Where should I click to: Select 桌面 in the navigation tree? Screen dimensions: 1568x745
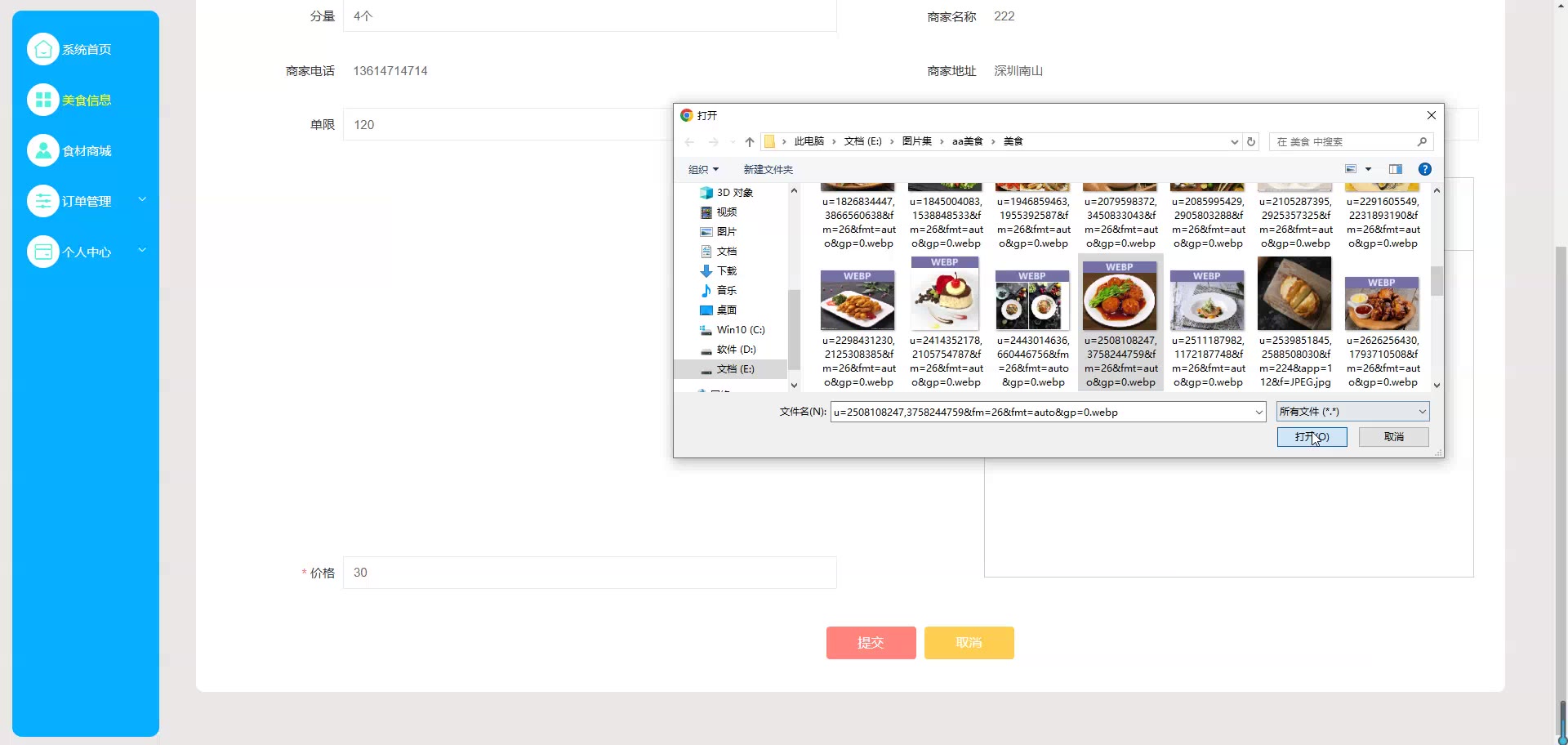click(x=719, y=310)
